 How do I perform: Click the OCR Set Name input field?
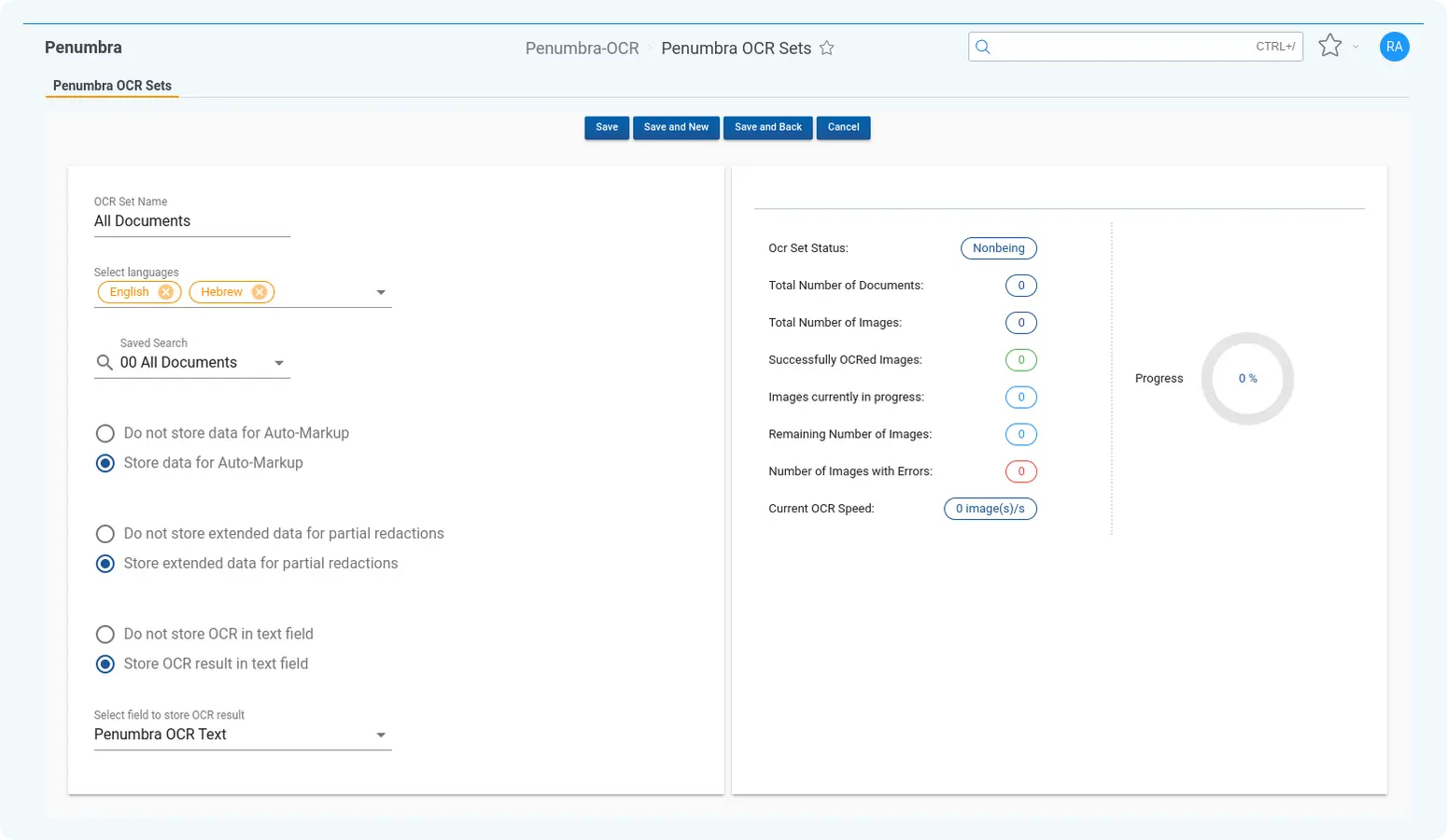191,221
